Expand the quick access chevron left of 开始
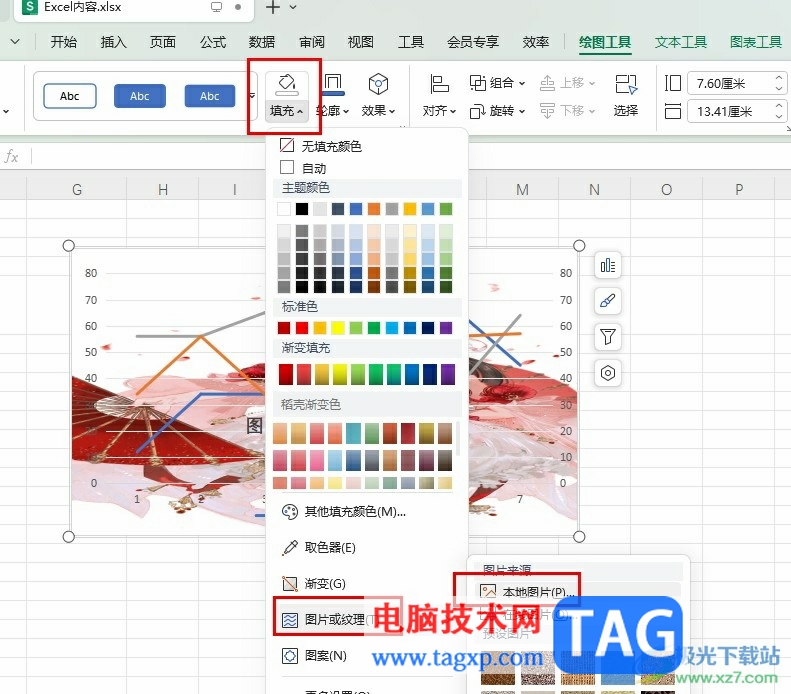The image size is (791, 694). (x=15, y=41)
